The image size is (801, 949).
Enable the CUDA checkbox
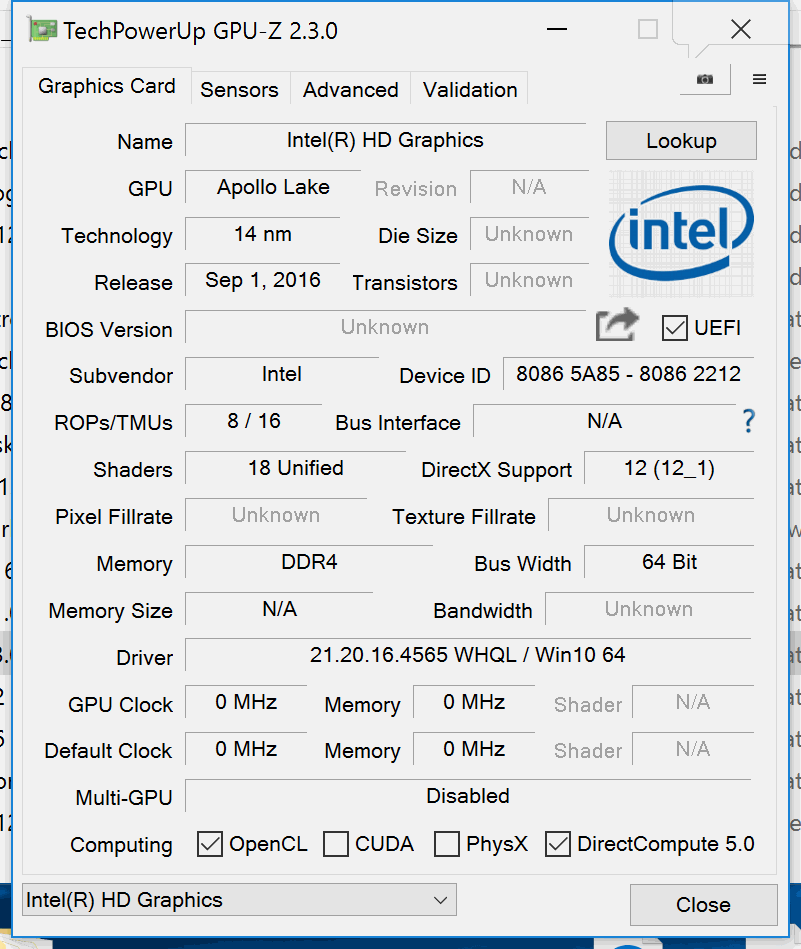[x=336, y=844]
